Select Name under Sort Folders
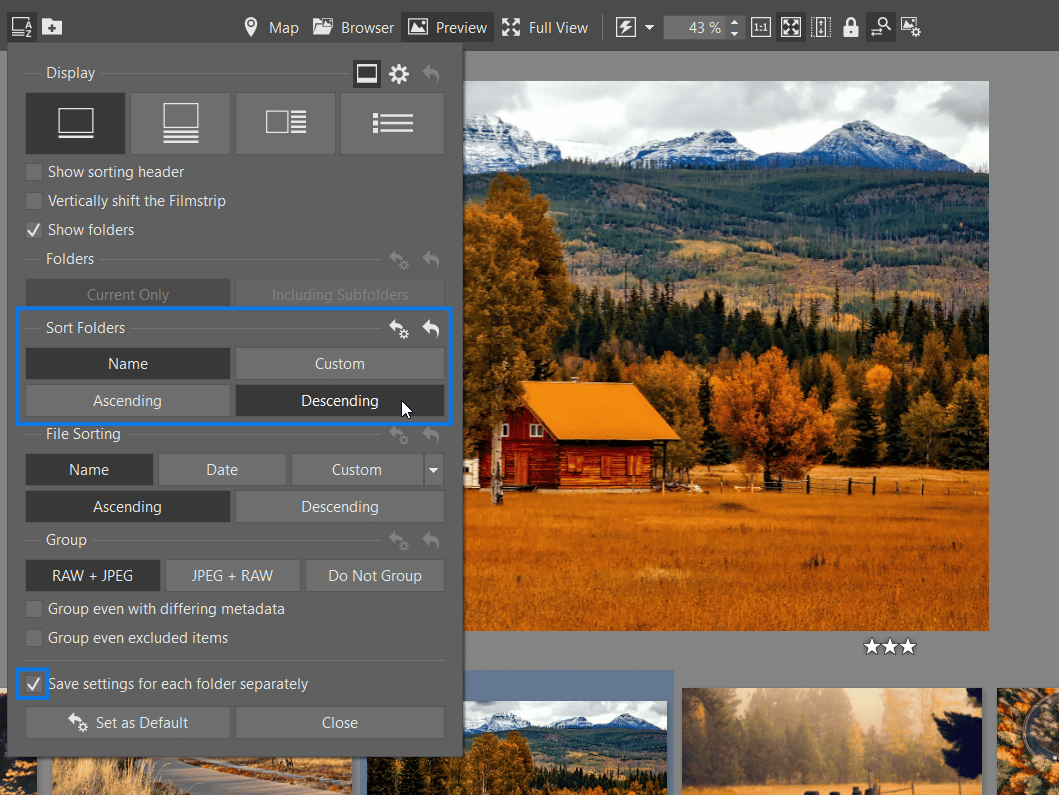The width and height of the screenshot is (1059, 795). (127, 363)
